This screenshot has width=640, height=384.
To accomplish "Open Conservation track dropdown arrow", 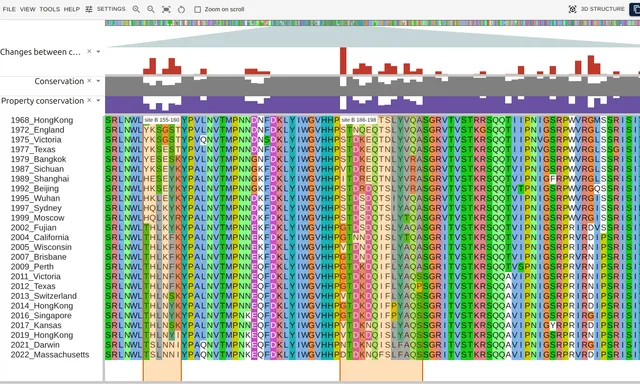I will pos(98,81).
